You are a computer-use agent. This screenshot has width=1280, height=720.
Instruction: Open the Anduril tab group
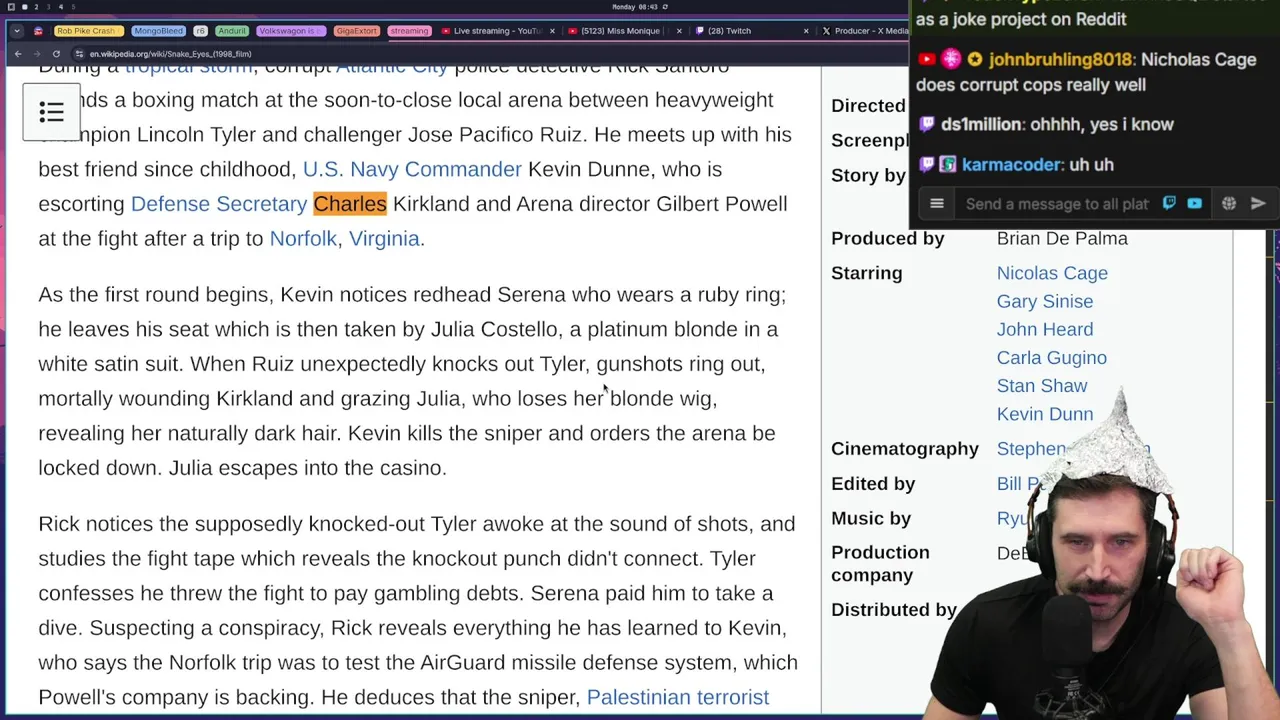tap(232, 31)
